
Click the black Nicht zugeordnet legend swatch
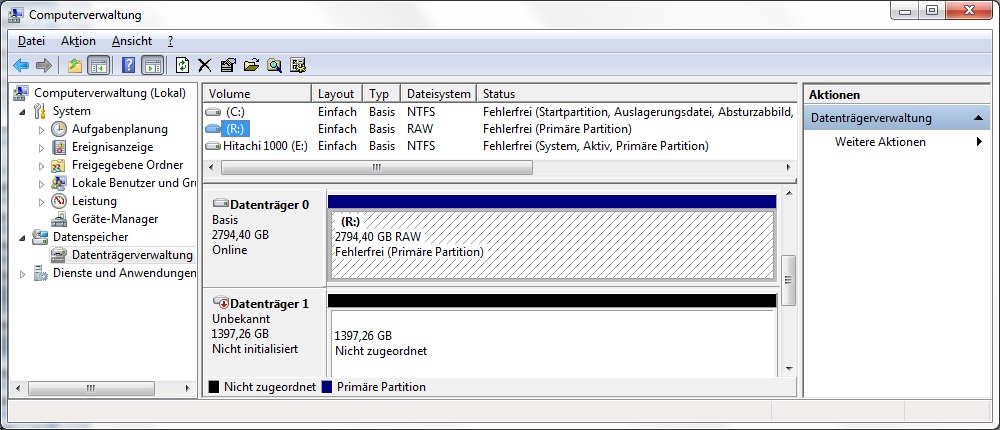[x=214, y=387]
